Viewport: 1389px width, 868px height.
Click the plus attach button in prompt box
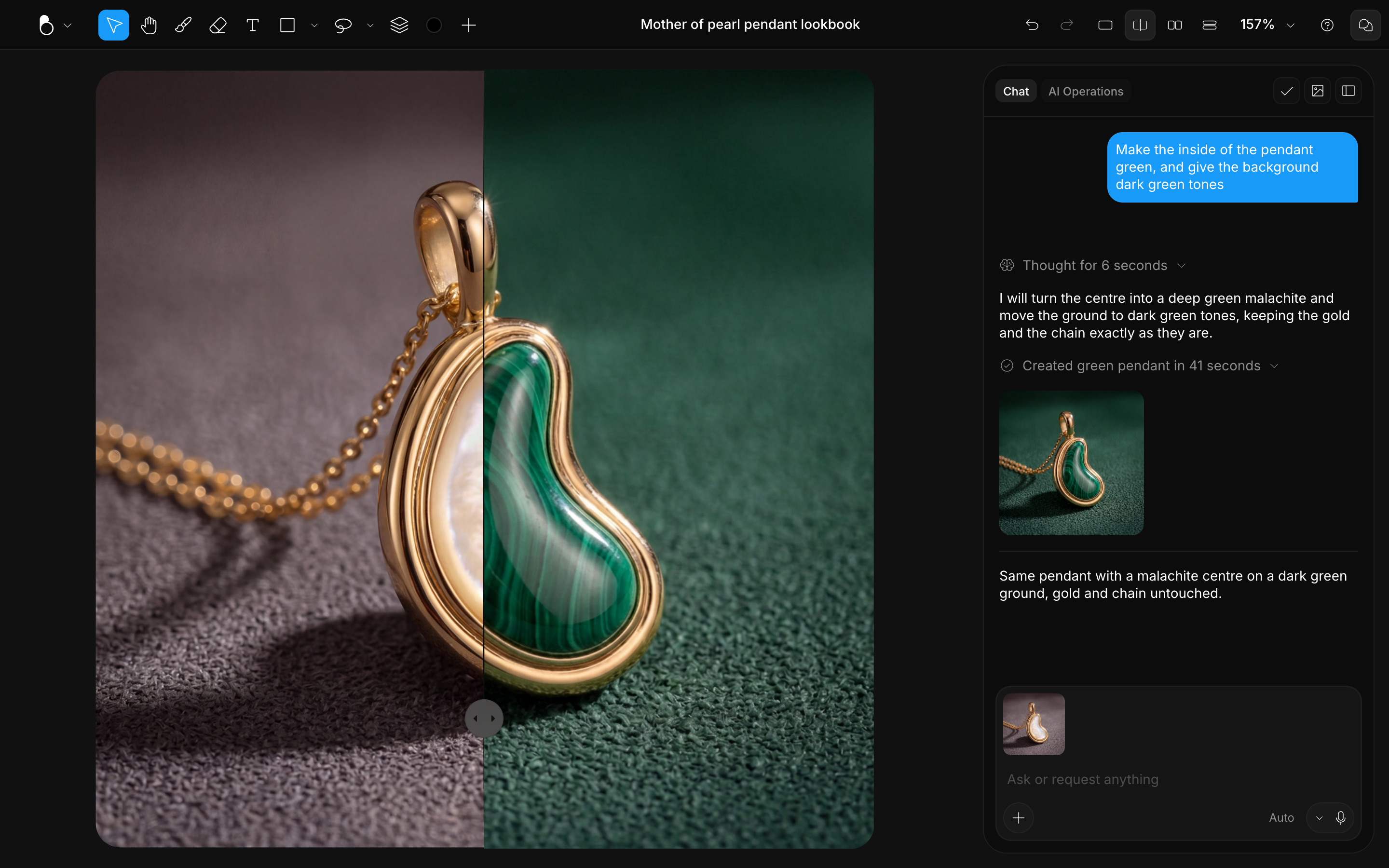(x=1019, y=817)
